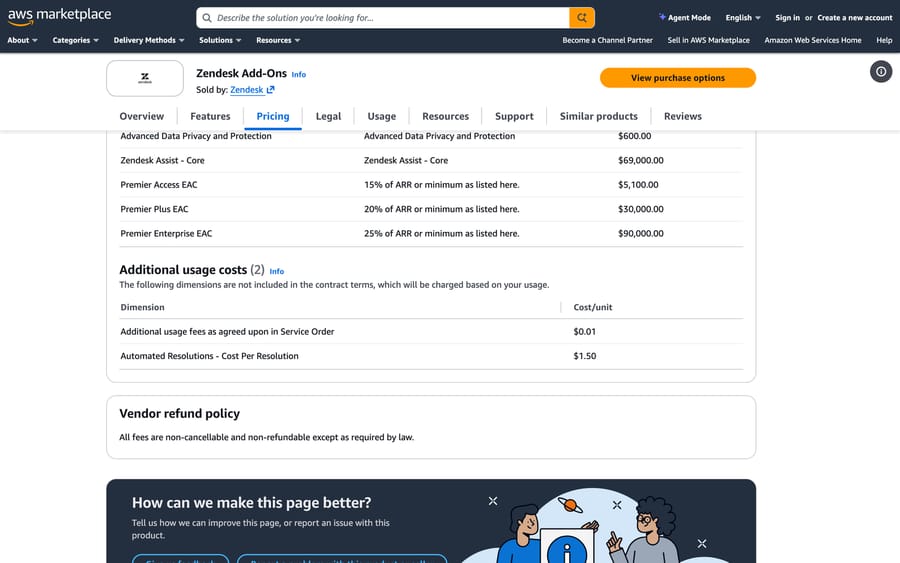Viewport: 900px width, 563px height.
Task: Switch to the Features tab
Action: click(210, 116)
